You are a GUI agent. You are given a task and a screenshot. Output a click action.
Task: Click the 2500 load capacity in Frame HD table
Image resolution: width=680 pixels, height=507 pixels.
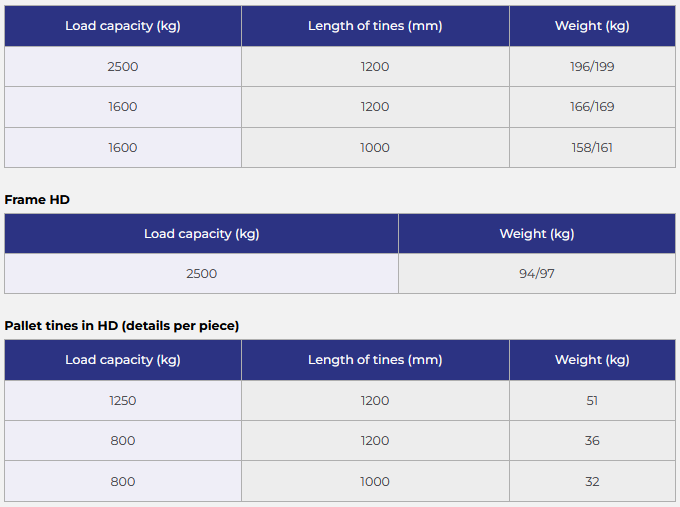coord(201,273)
